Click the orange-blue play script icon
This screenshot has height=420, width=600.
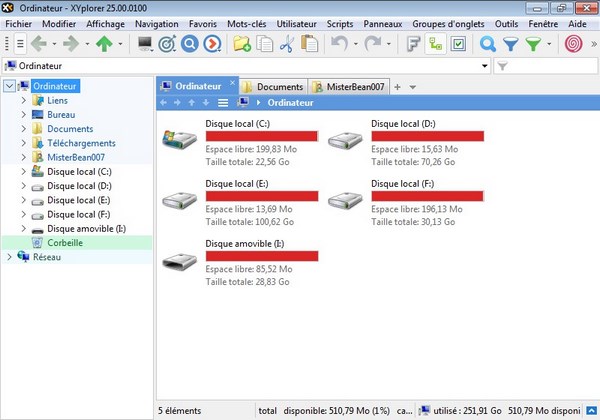tap(212, 44)
